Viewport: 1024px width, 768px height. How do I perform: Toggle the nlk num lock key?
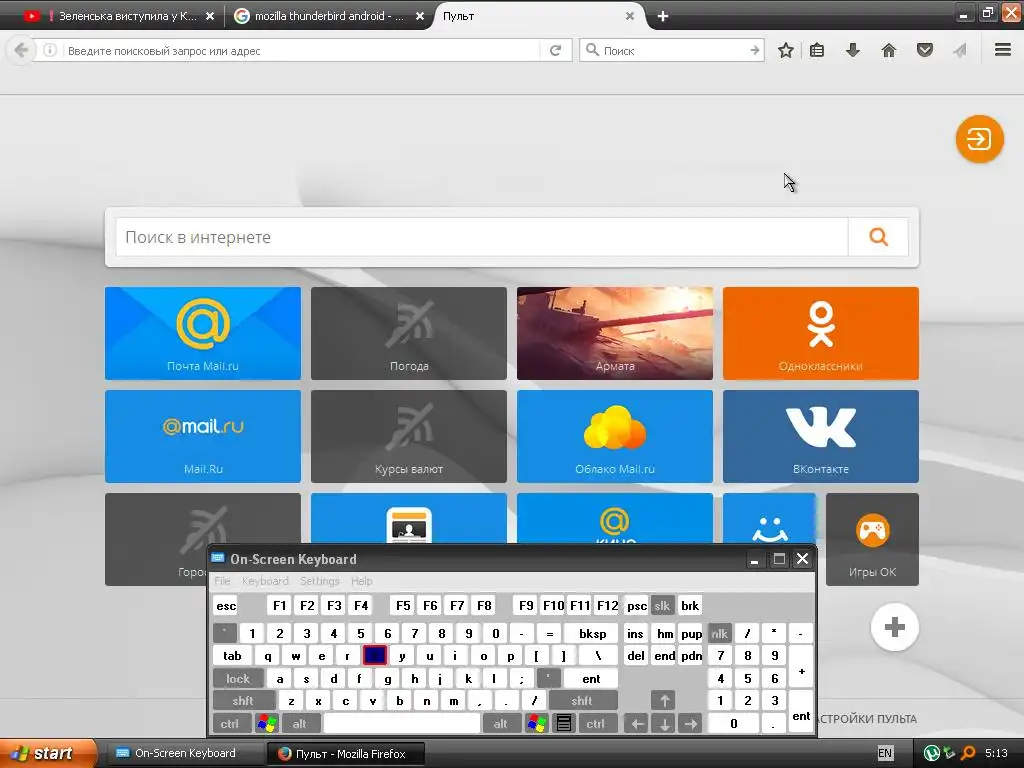[719, 633]
